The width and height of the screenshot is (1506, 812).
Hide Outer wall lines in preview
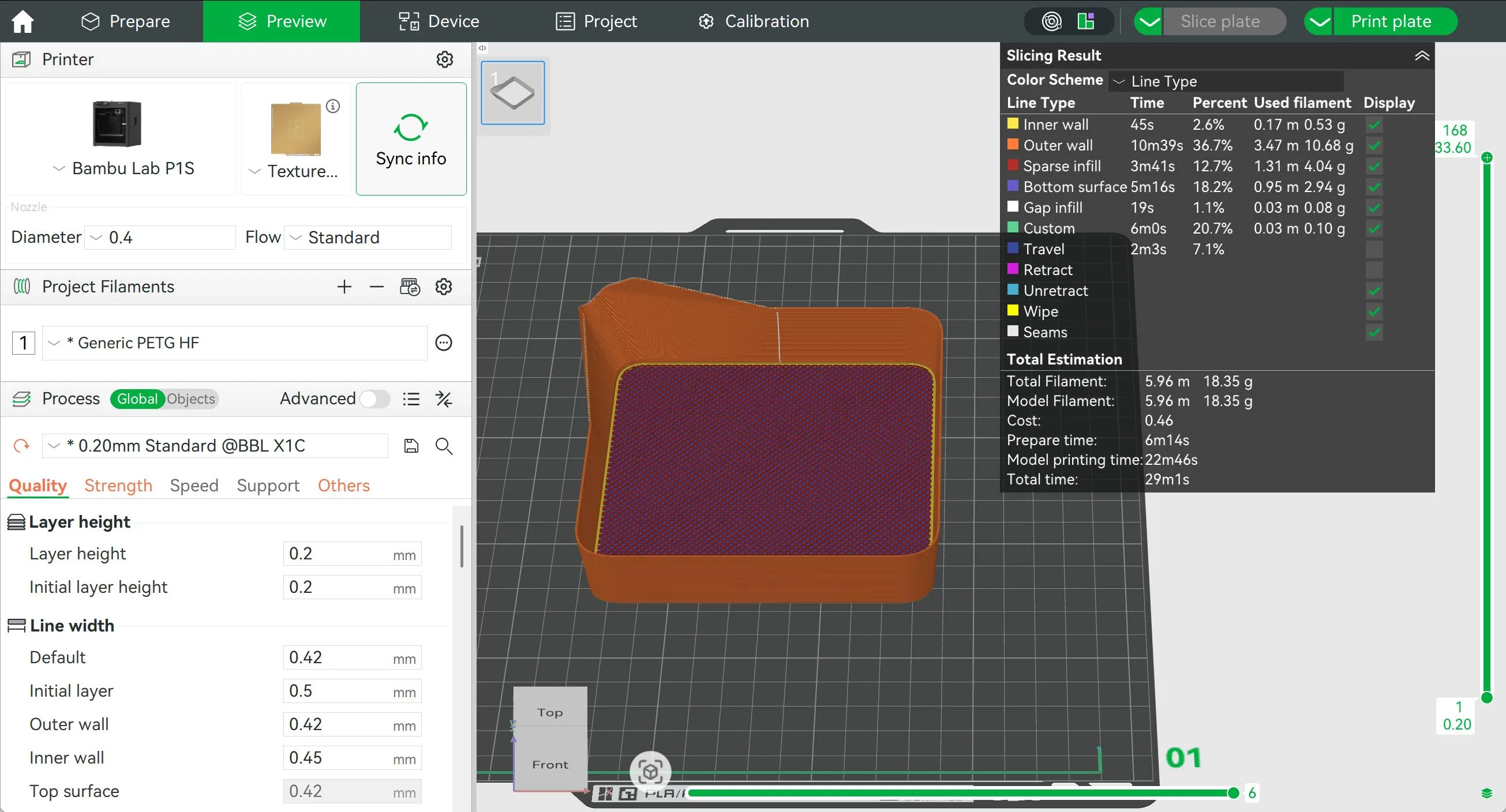[x=1374, y=145]
